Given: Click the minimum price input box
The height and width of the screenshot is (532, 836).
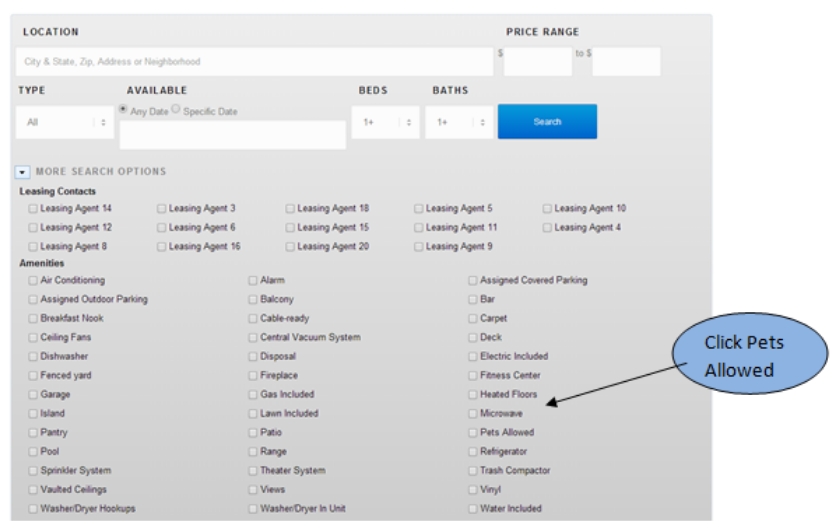Looking at the screenshot, I should pyautogui.click(x=537, y=62).
